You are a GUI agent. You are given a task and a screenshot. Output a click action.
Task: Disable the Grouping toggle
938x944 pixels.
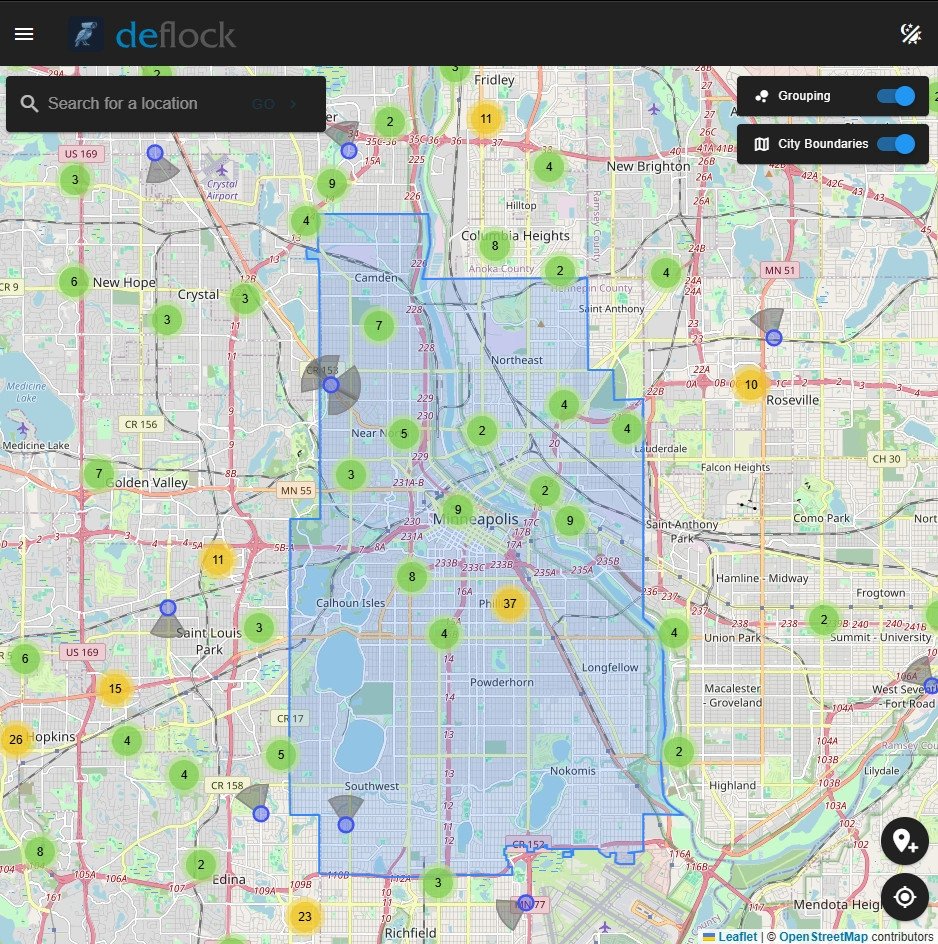click(897, 96)
